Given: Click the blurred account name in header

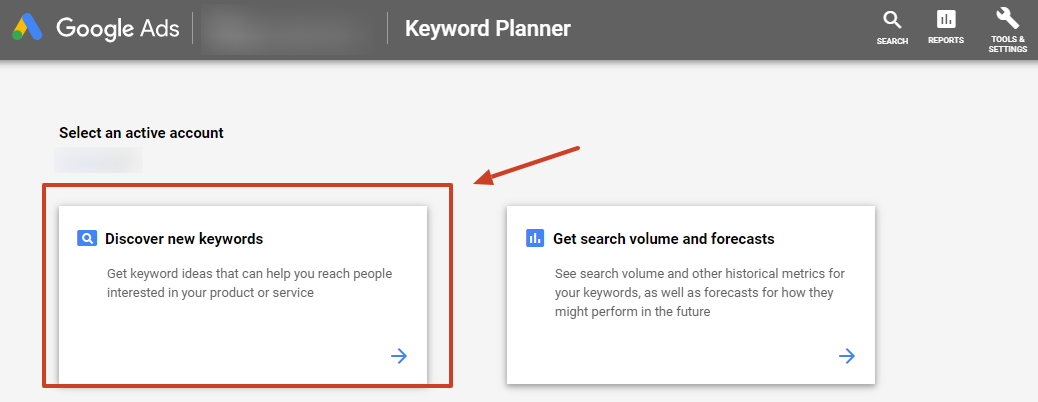Looking at the screenshot, I should pos(290,30).
